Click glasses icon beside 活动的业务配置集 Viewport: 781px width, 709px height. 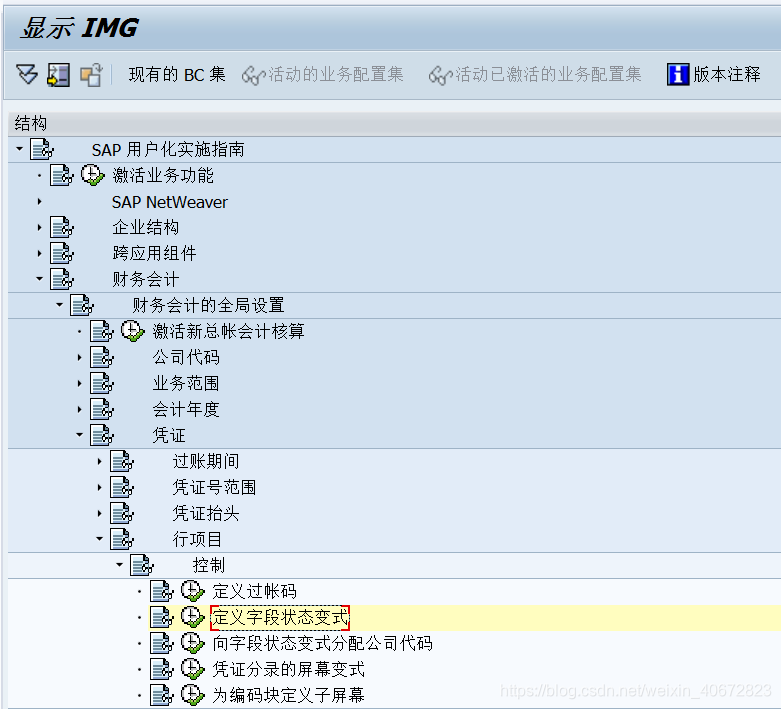254,76
